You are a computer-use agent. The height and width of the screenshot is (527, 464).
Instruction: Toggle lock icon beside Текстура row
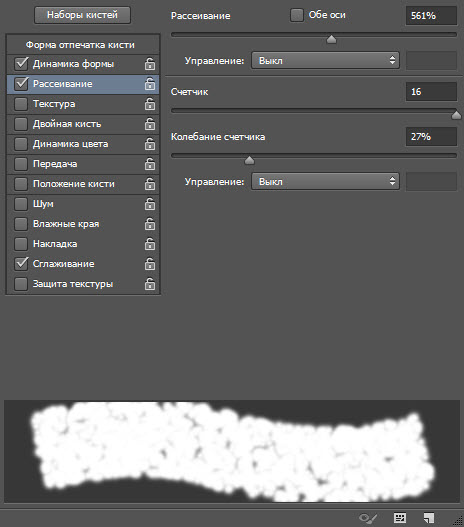[150, 104]
